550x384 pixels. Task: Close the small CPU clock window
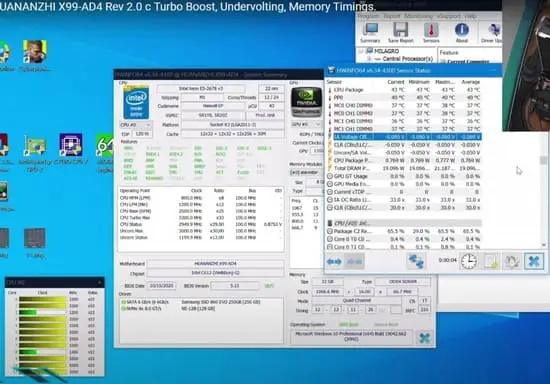99,282
